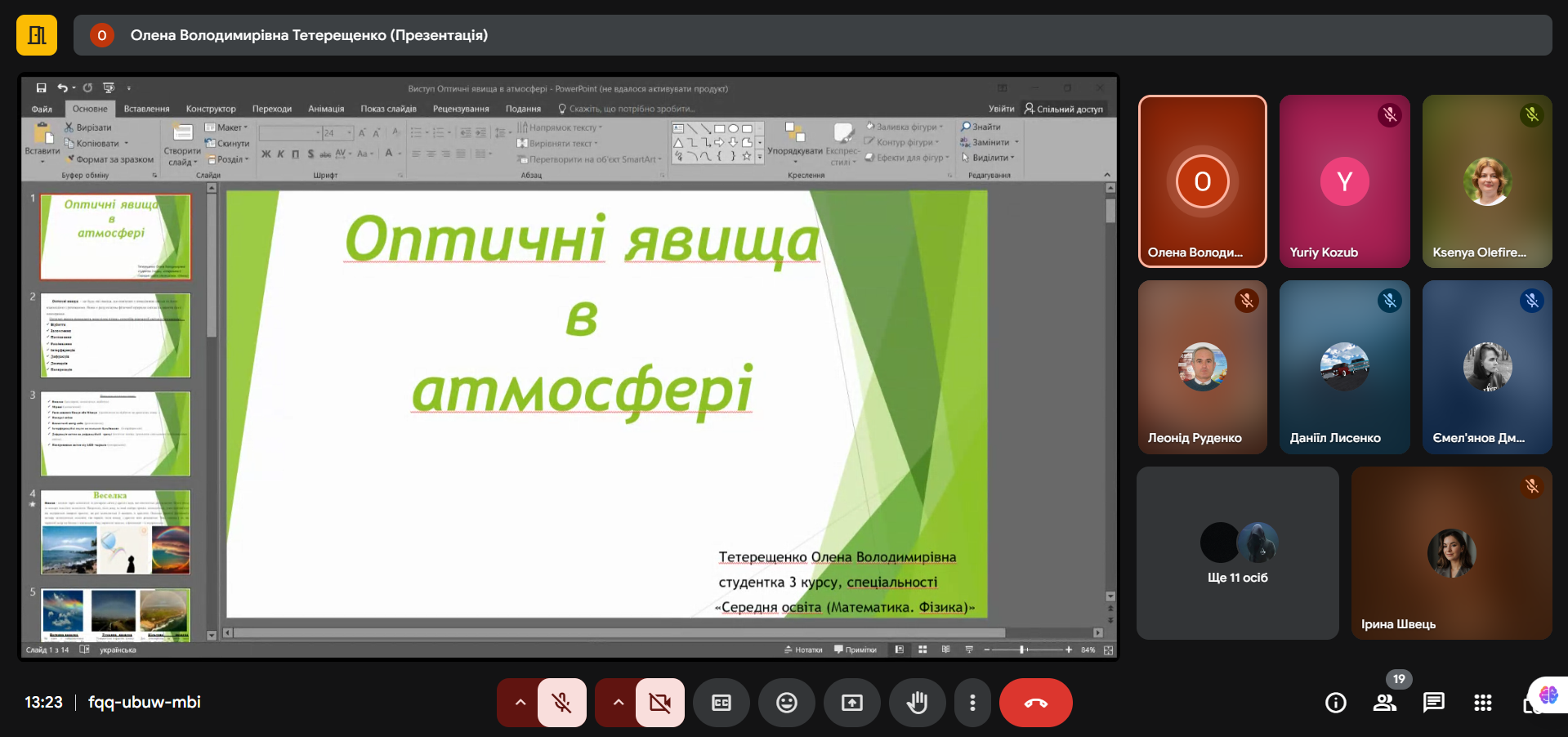Toggle the microphone on
Viewport: 1568px width, 737px height.
562,703
